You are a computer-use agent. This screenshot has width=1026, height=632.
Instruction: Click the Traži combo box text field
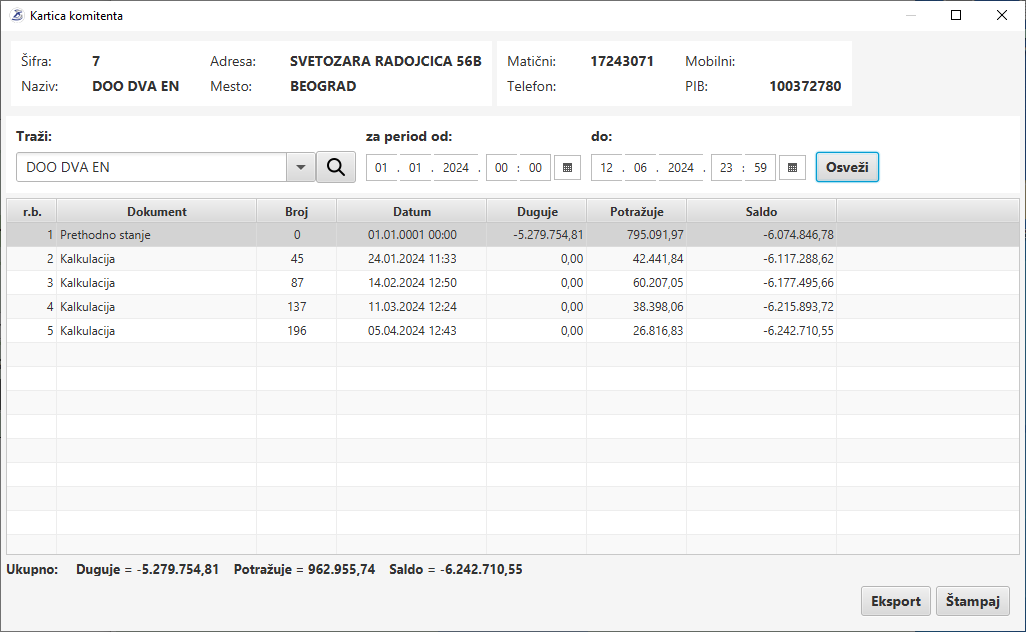(x=150, y=168)
